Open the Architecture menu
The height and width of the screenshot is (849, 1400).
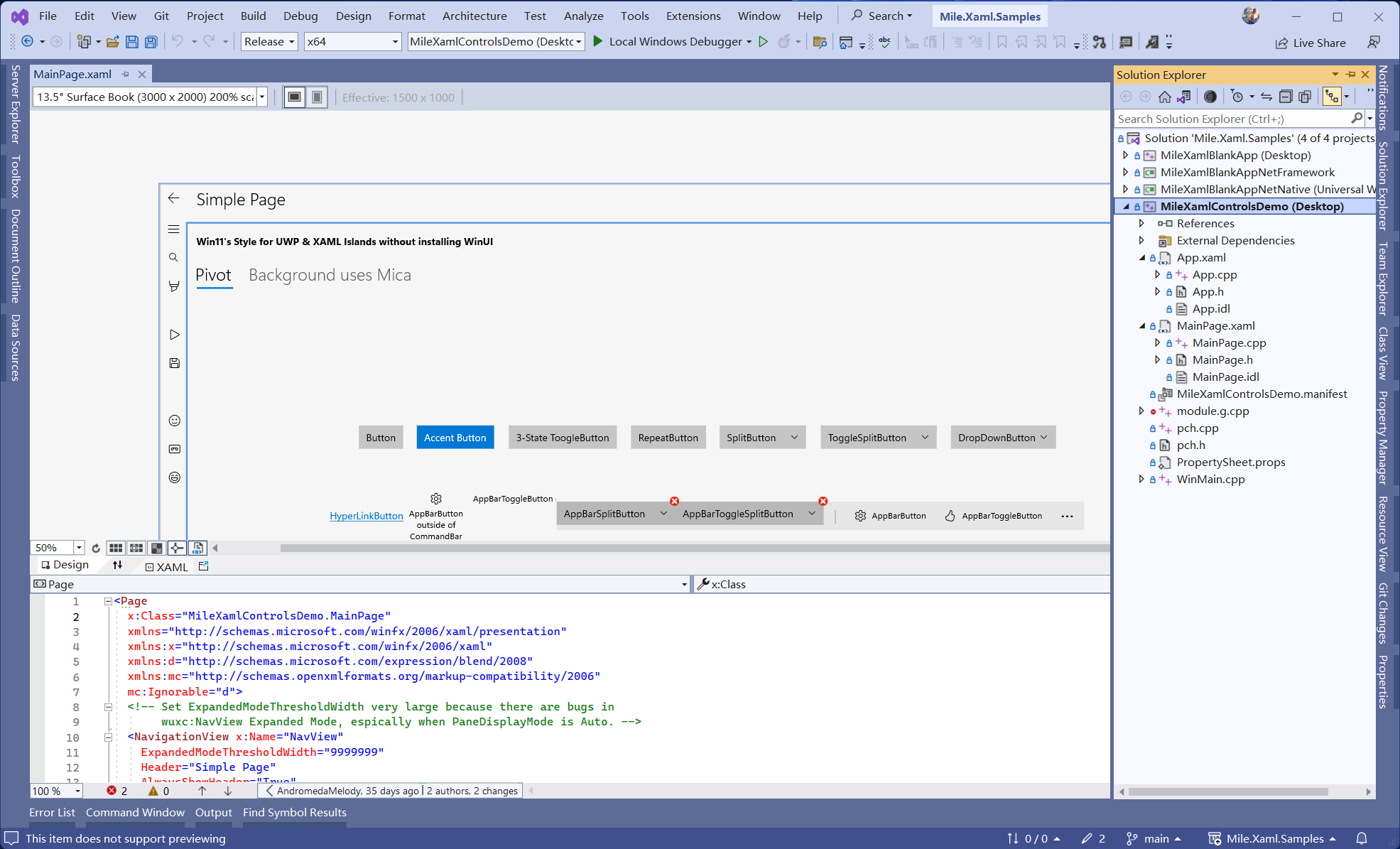point(474,16)
